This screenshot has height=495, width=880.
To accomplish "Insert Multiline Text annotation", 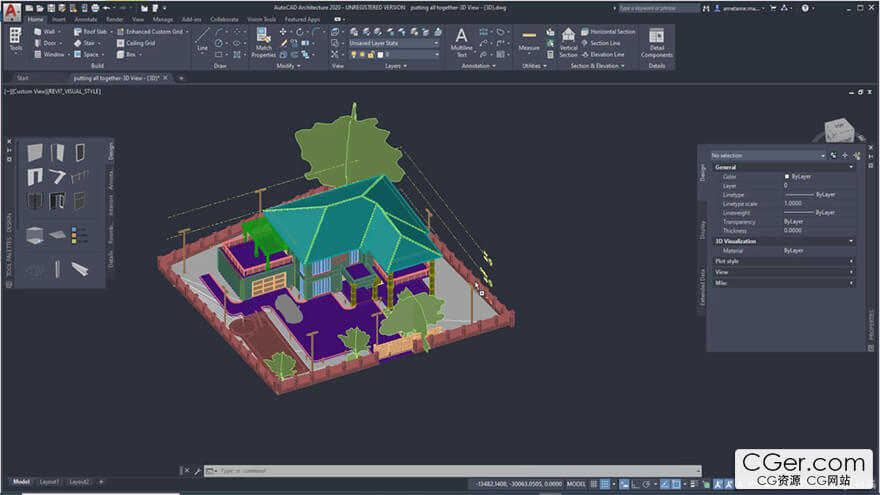I will [461, 42].
